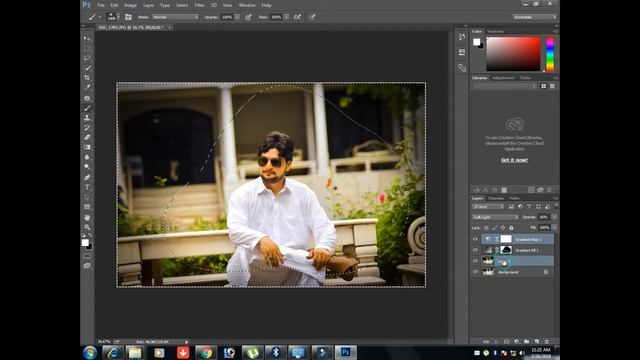This screenshot has height=360, width=640.
Task: Open the Properties panel icon in dock
Action: pyautogui.click(x=462, y=52)
